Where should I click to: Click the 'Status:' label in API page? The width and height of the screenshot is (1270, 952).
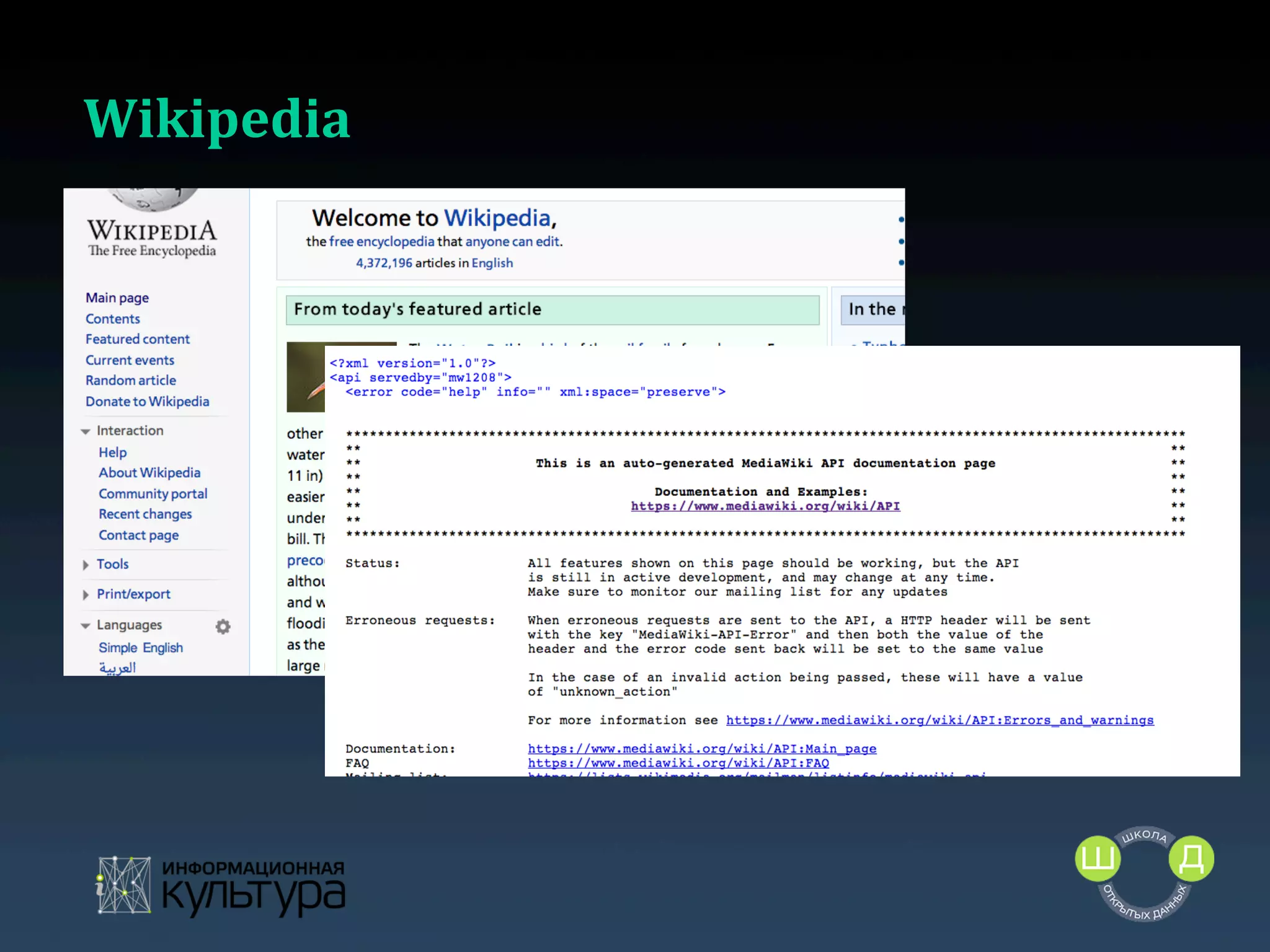click(x=373, y=563)
